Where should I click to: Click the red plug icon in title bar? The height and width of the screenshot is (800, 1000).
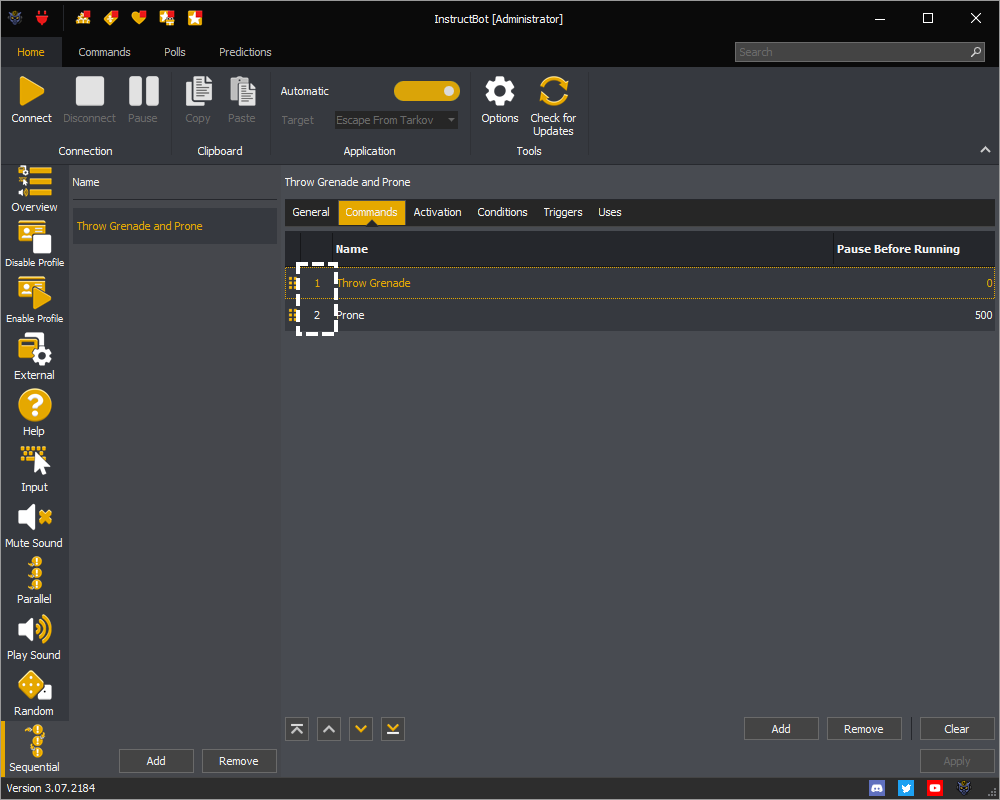[x=42, y=18]
